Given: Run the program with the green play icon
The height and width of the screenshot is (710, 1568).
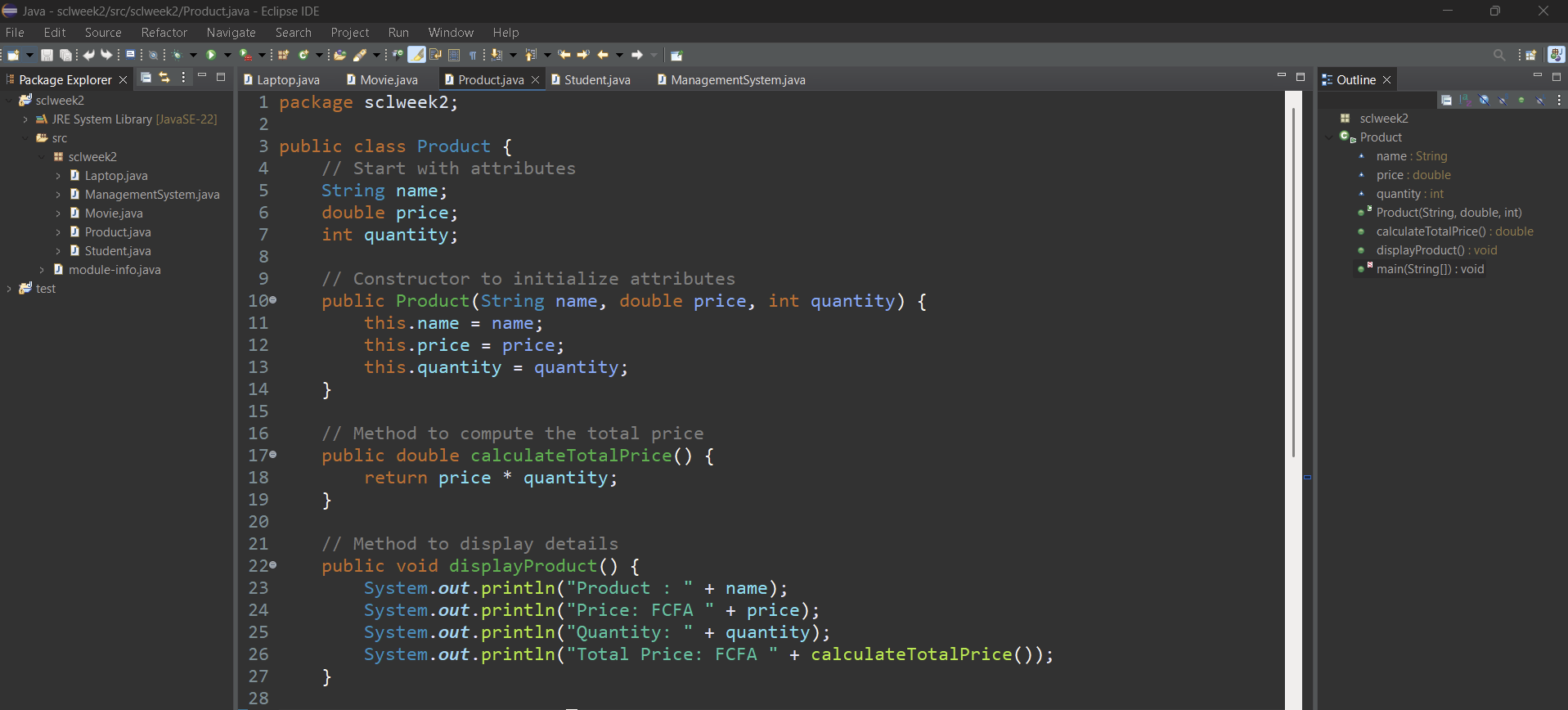Looking at the screenshot, I should [211, 55].
